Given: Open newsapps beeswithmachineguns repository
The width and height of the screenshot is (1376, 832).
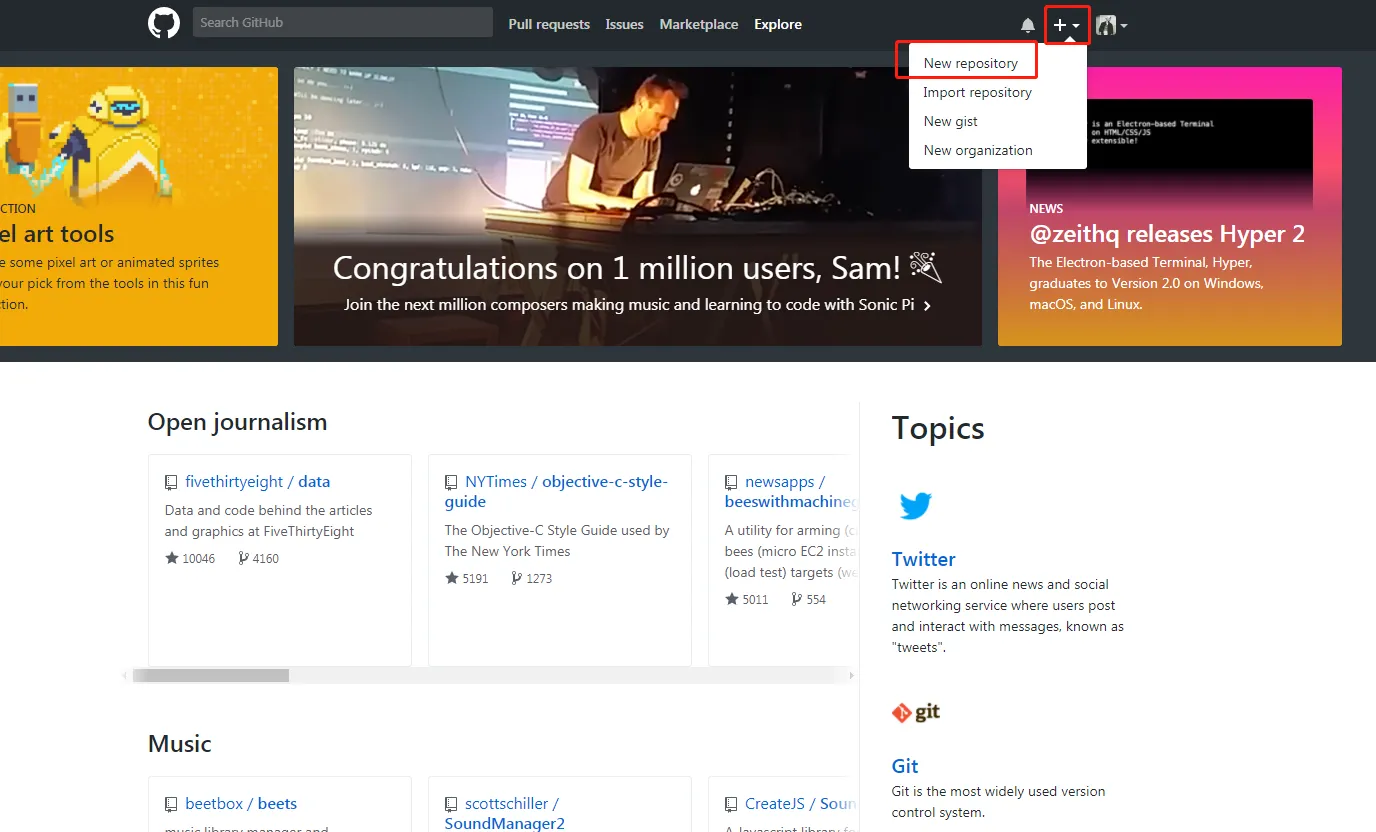Looking at the screenshot, I should point(791,491).
